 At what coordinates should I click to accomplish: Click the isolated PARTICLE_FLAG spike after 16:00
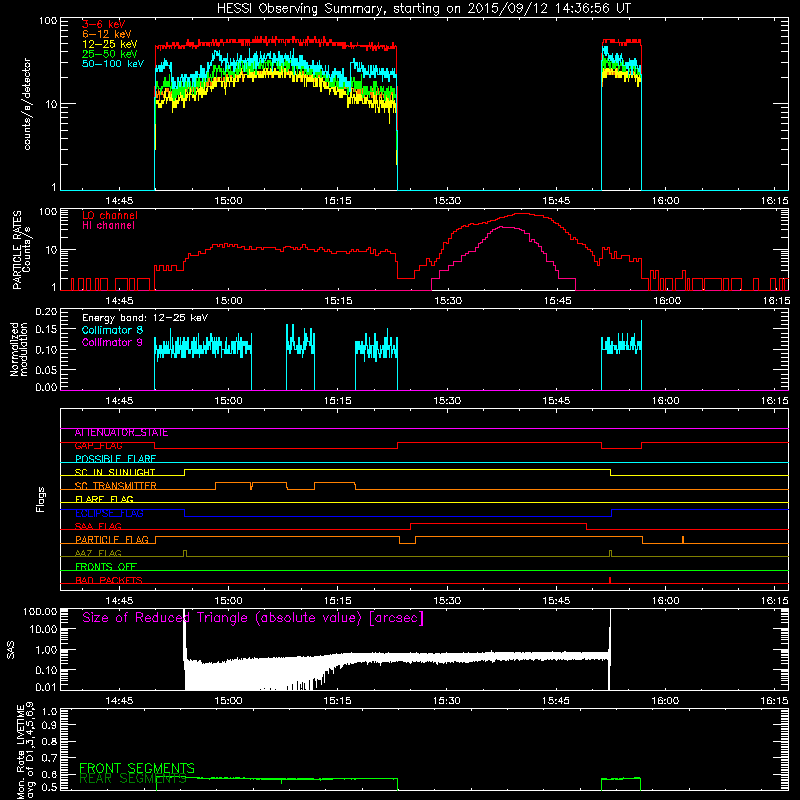[x=683, y=539]
